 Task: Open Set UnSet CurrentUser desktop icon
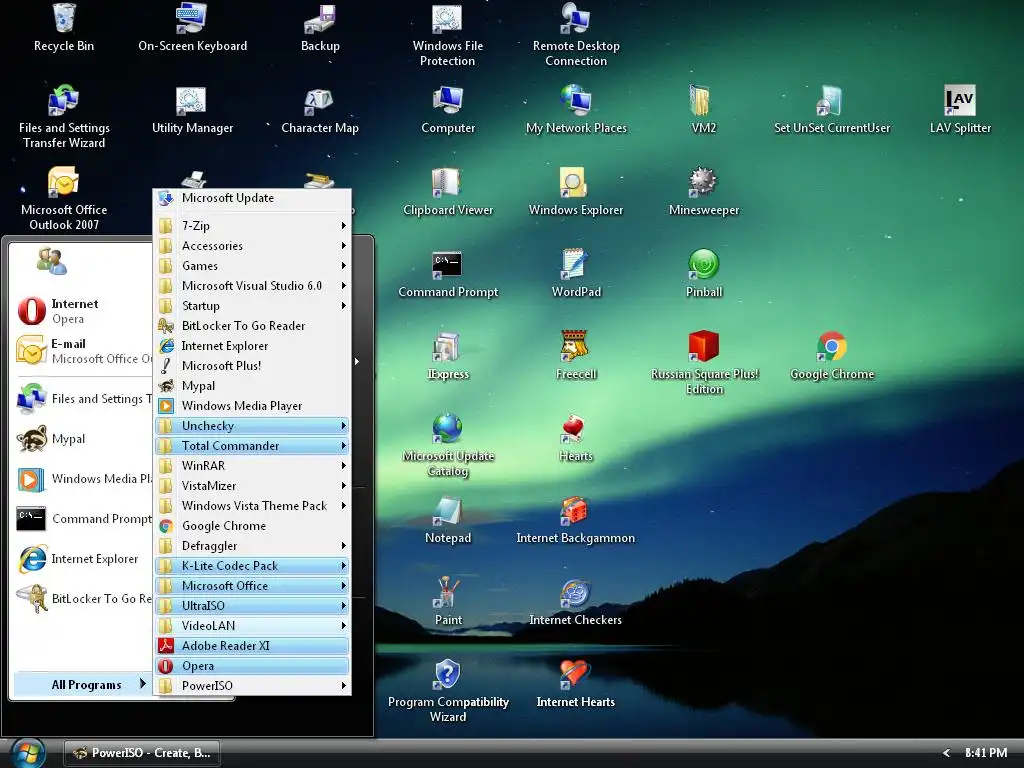pos(831,110)
